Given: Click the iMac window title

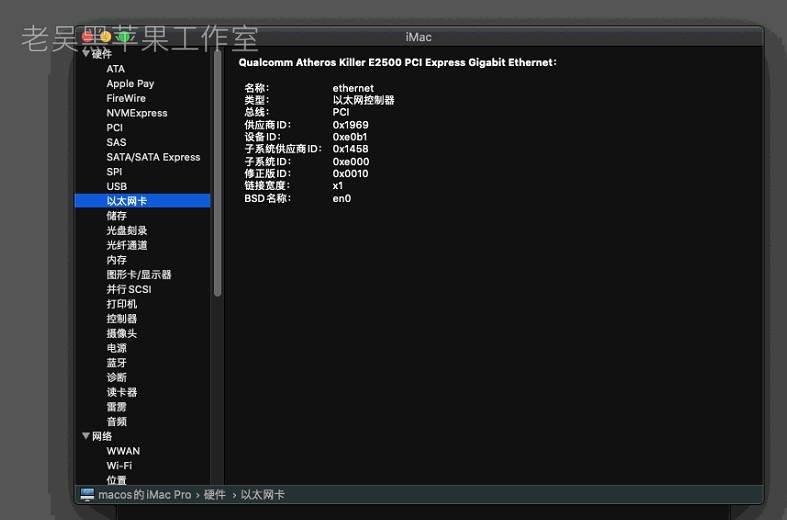Looking at the screenshot, I should tap(418, 37).
